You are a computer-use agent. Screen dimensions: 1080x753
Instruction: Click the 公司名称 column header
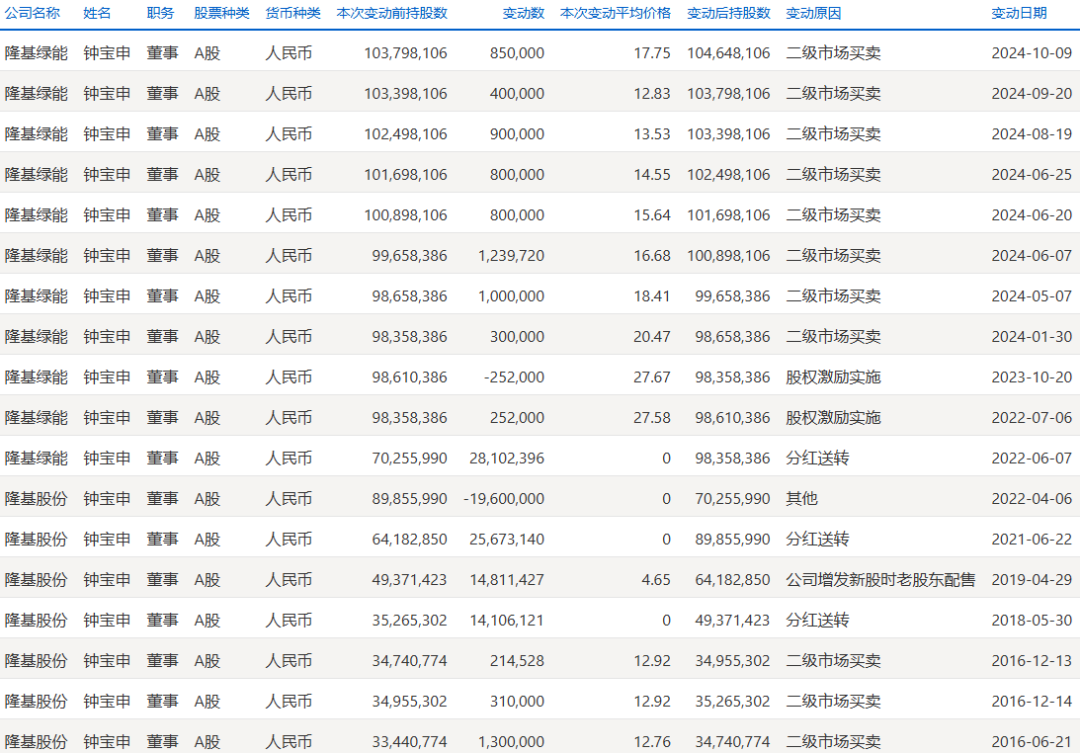click(x=32, y=13)
